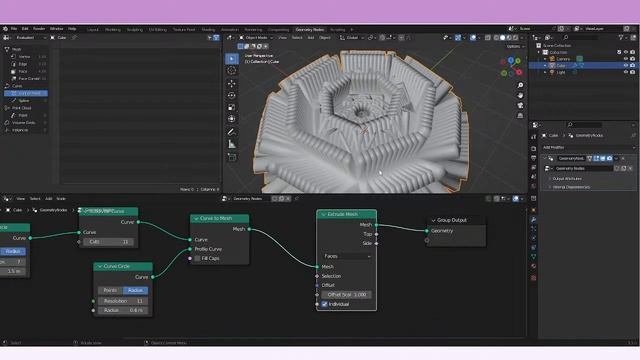Switch perspective/orthographic grid icon in viewport
Image resolution: width=640 pixels, height=360 pixels.
pos(520,116)
